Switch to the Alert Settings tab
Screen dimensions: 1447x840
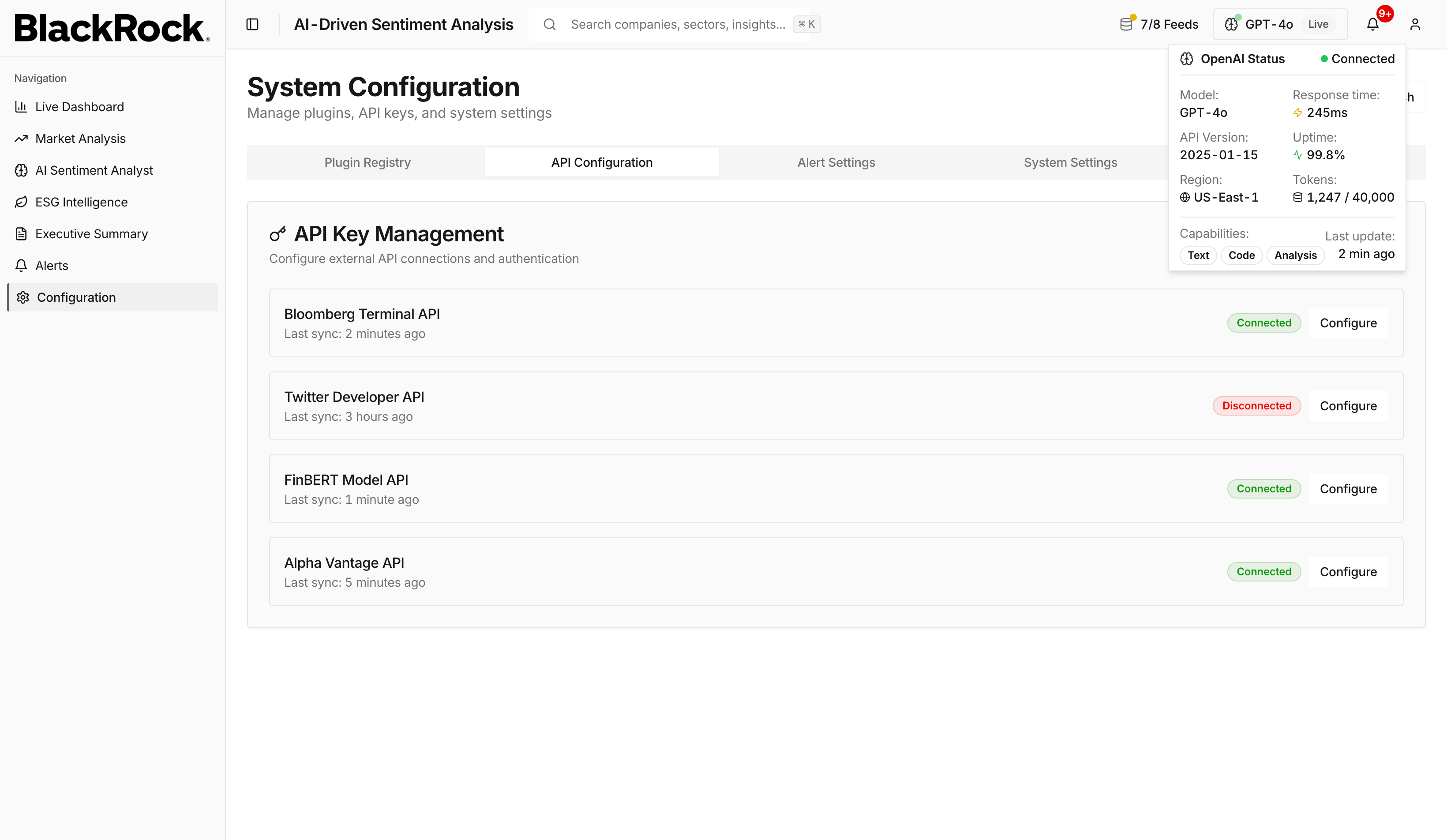point(836,162)
